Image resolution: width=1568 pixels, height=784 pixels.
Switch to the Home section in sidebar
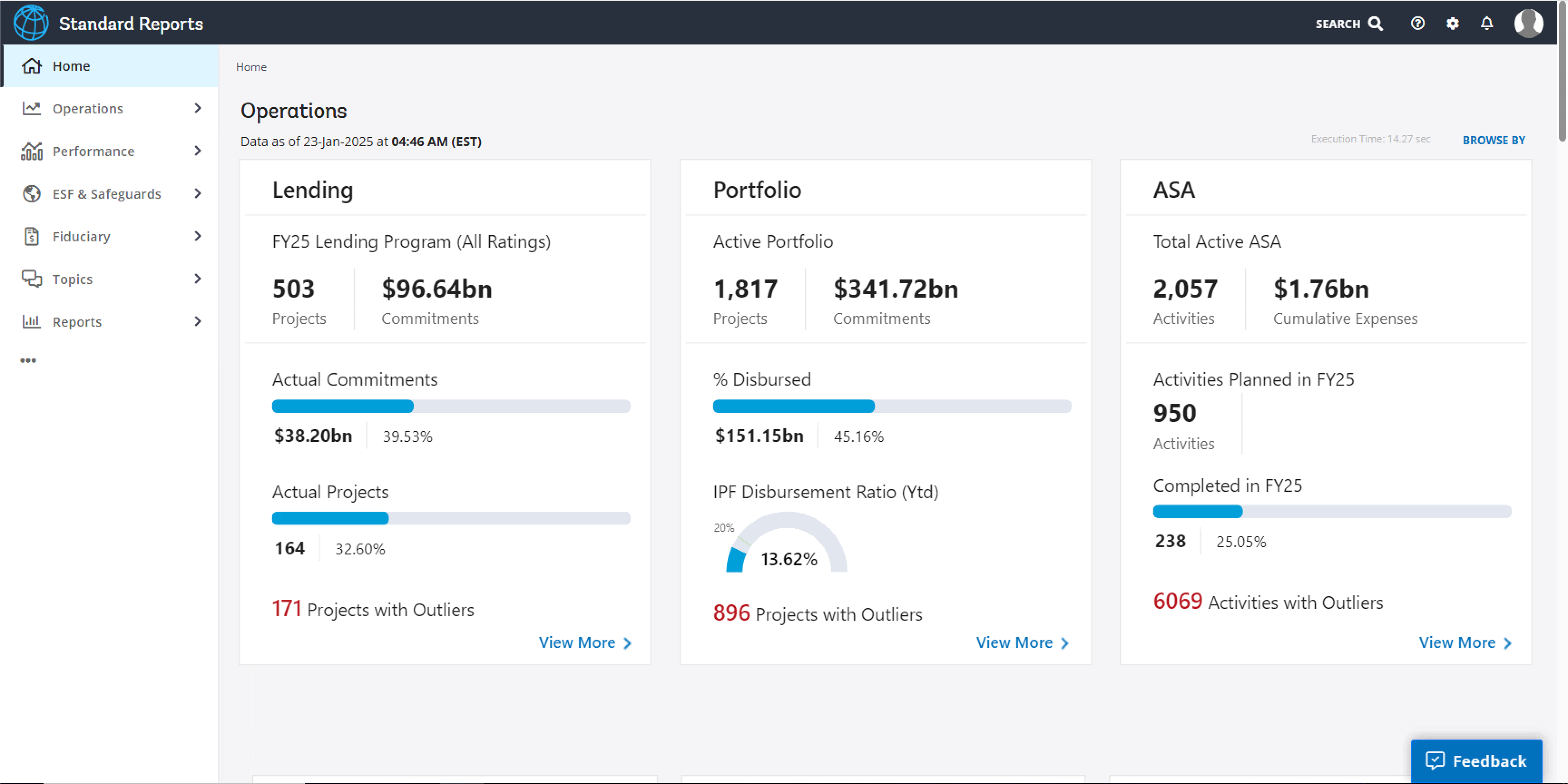71,66
